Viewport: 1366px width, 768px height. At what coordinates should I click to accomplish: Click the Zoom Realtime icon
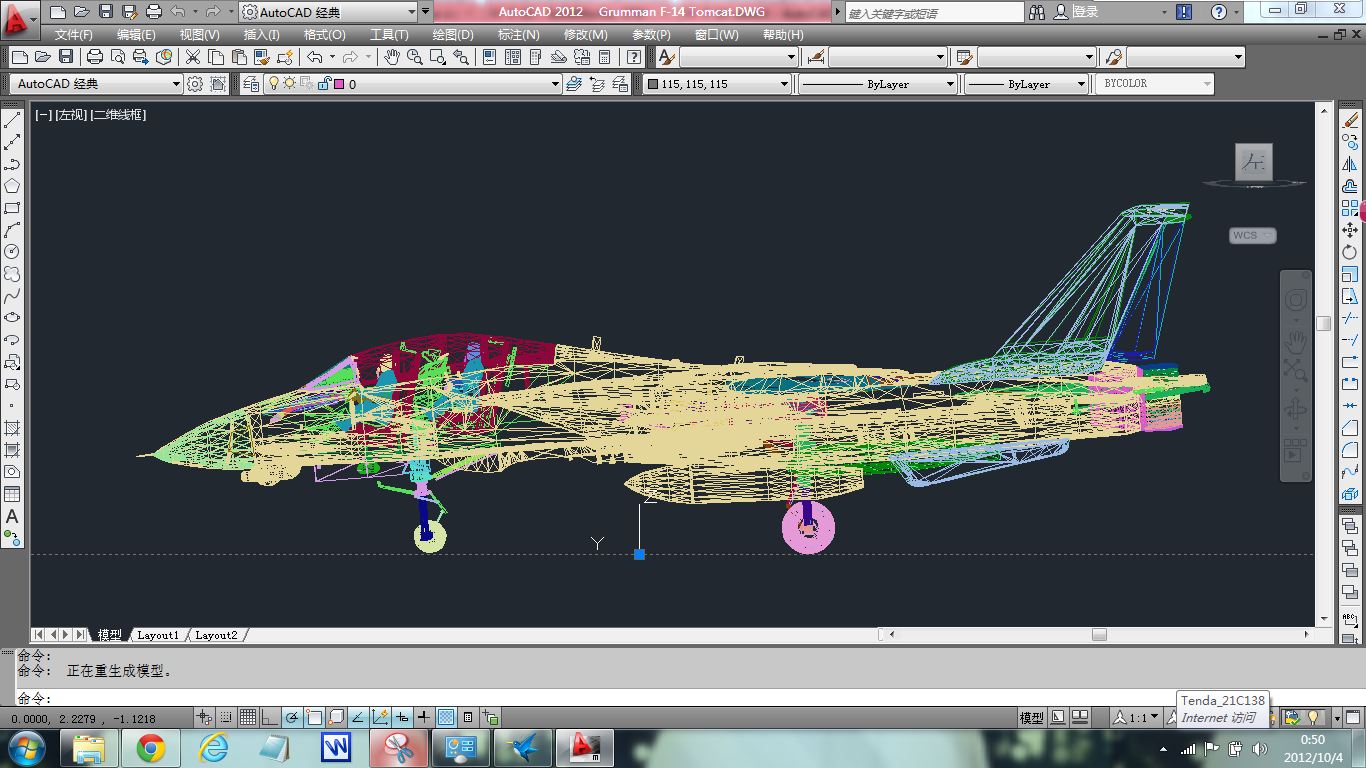pyautogui.click(x=414, y=57)
